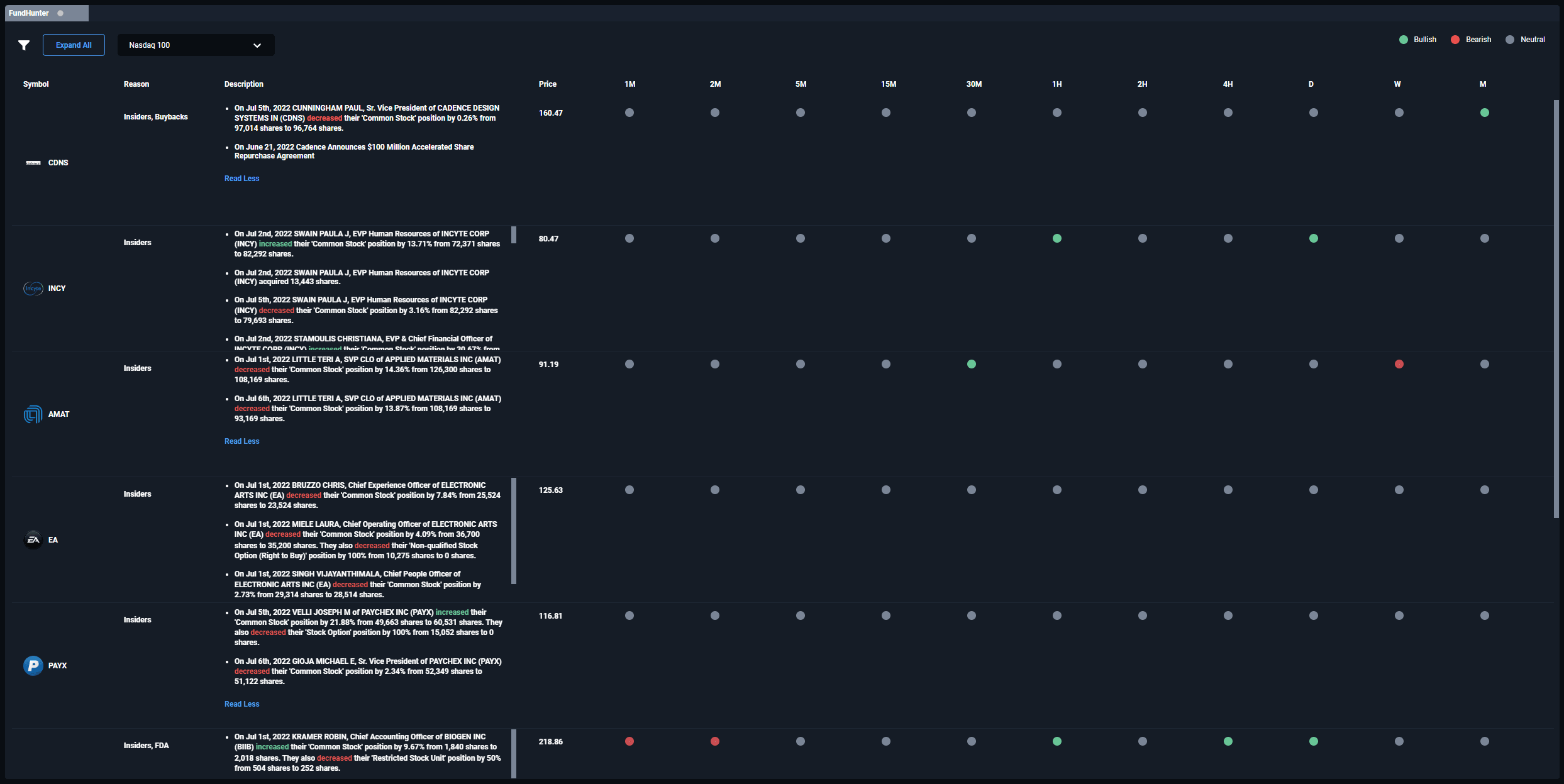This screenshot has height=784, width=1564.
Task: Open the Nasdaq 100 dropdown
Action: click(x=196, y=45)
